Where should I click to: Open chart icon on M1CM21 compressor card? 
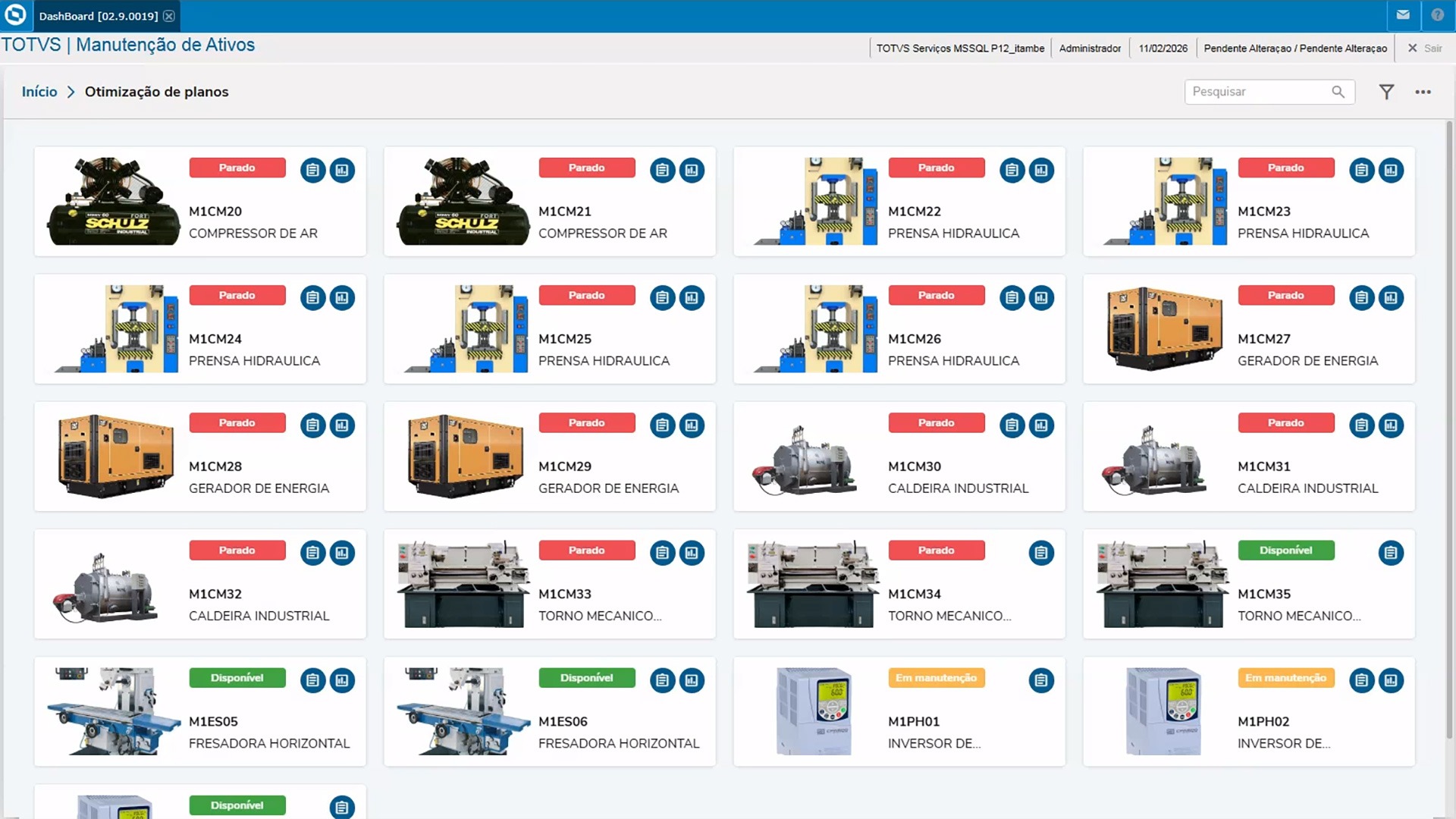(x=692, y=170)
